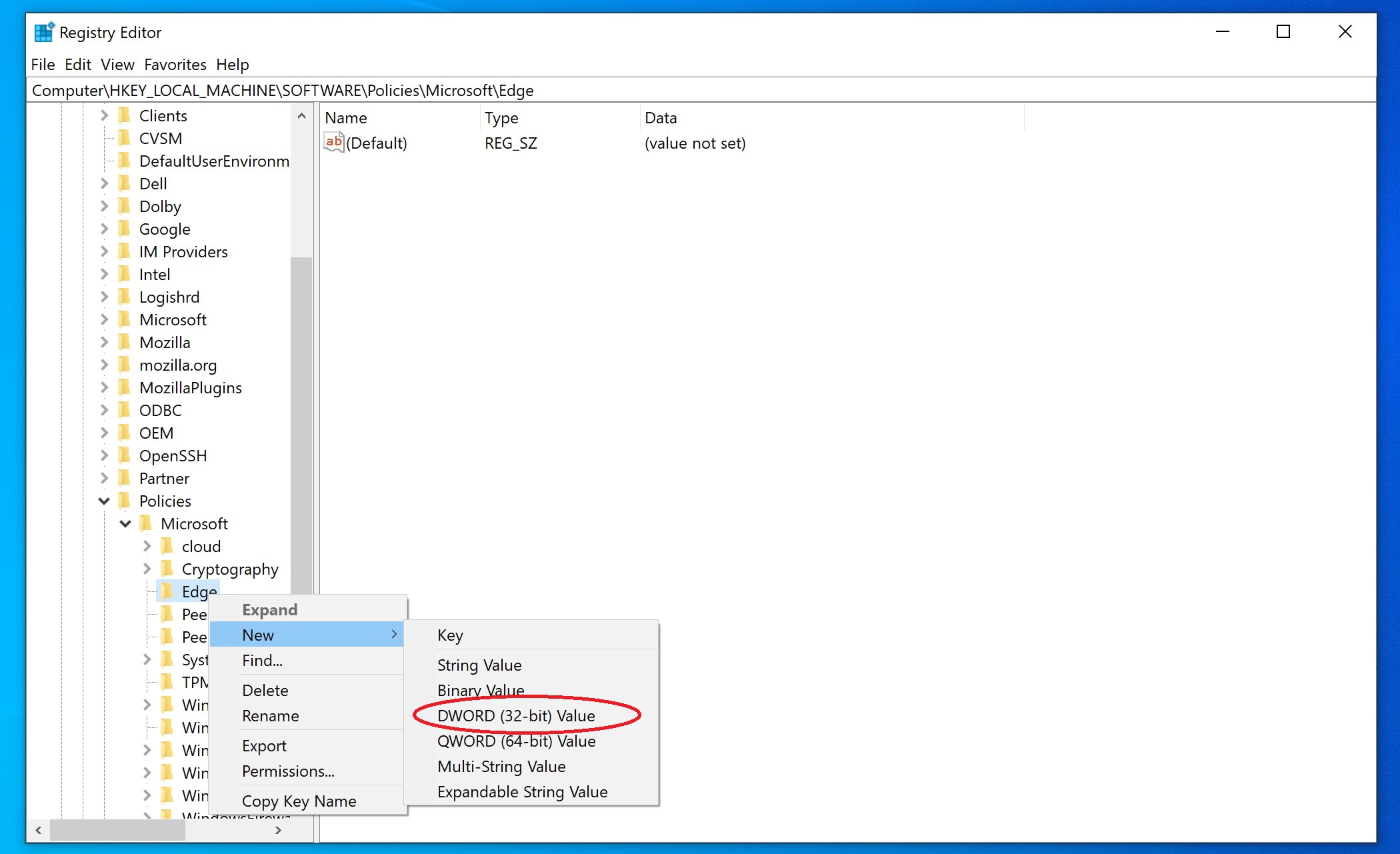The image size is (1400, 854).
Task: Click the CVSM folder icon
Action: click(124, 138)
